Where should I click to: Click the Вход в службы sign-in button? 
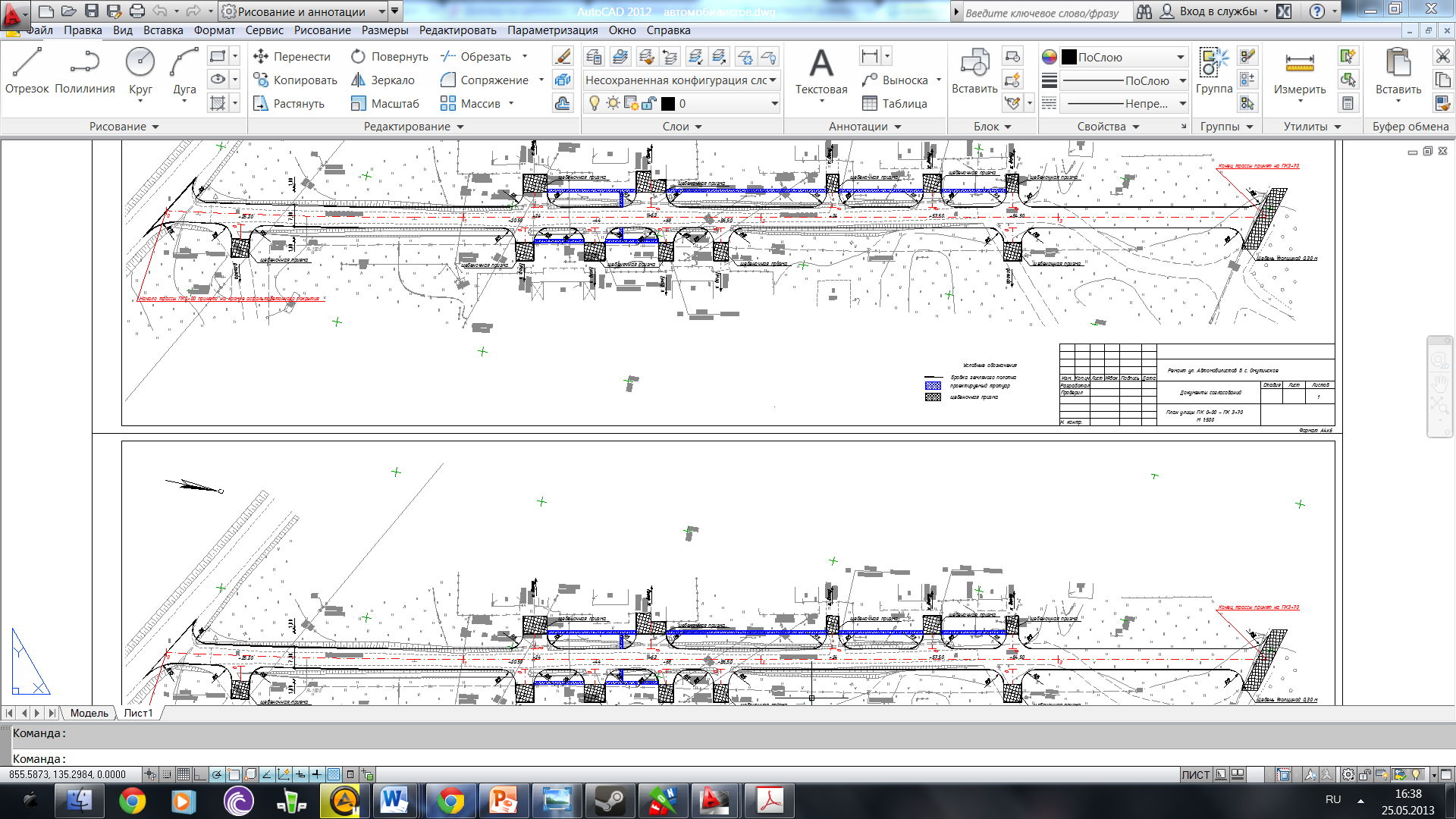(1216, 11)
